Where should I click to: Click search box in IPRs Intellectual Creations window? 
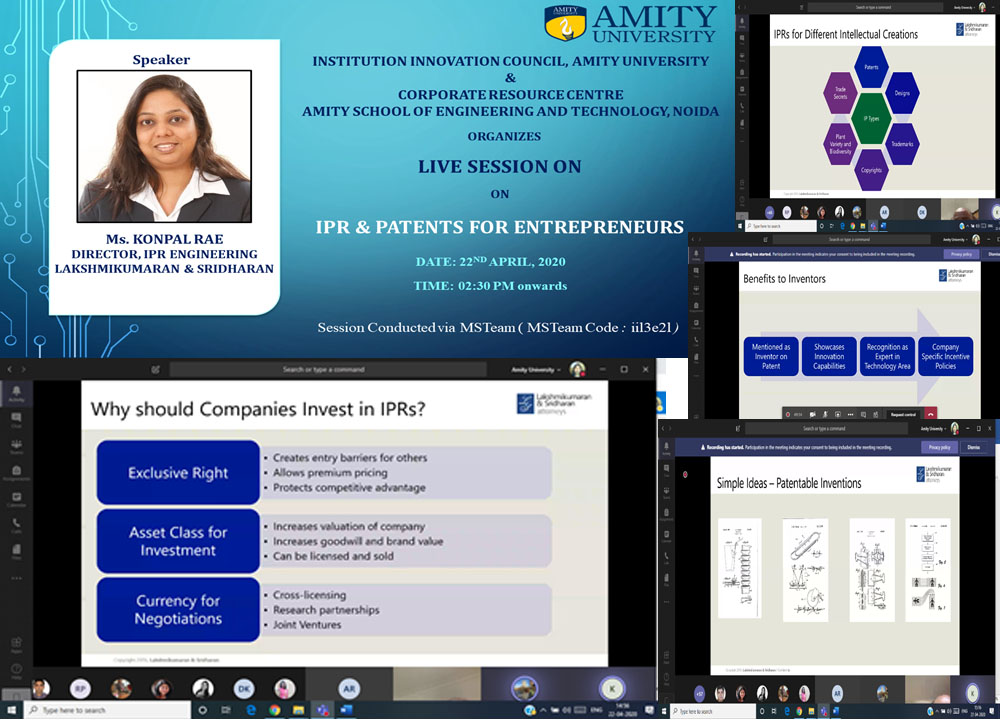pyautogui.click(x=877, y=7)
